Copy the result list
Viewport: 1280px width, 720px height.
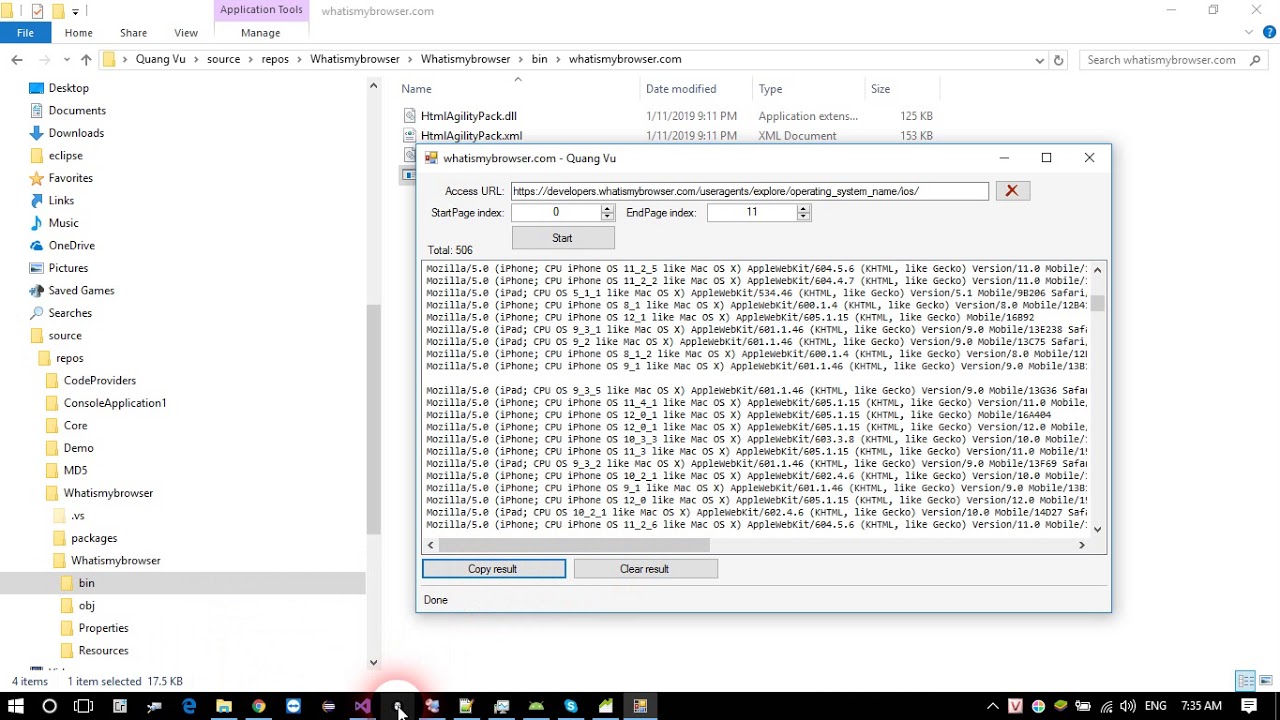(x=494, y=569)
